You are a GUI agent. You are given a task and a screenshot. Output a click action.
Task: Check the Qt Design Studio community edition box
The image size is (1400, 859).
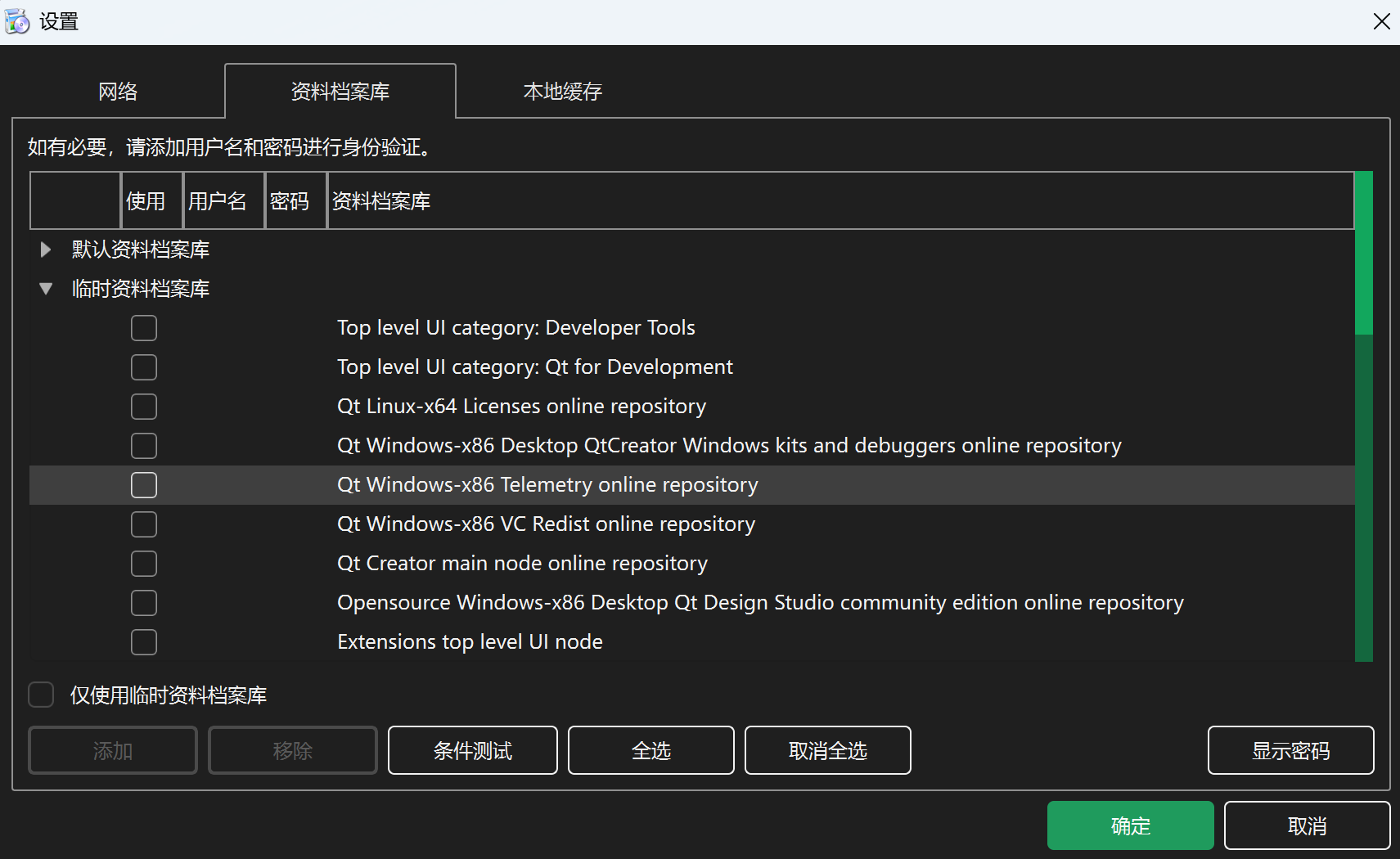(x=144, y=603)
